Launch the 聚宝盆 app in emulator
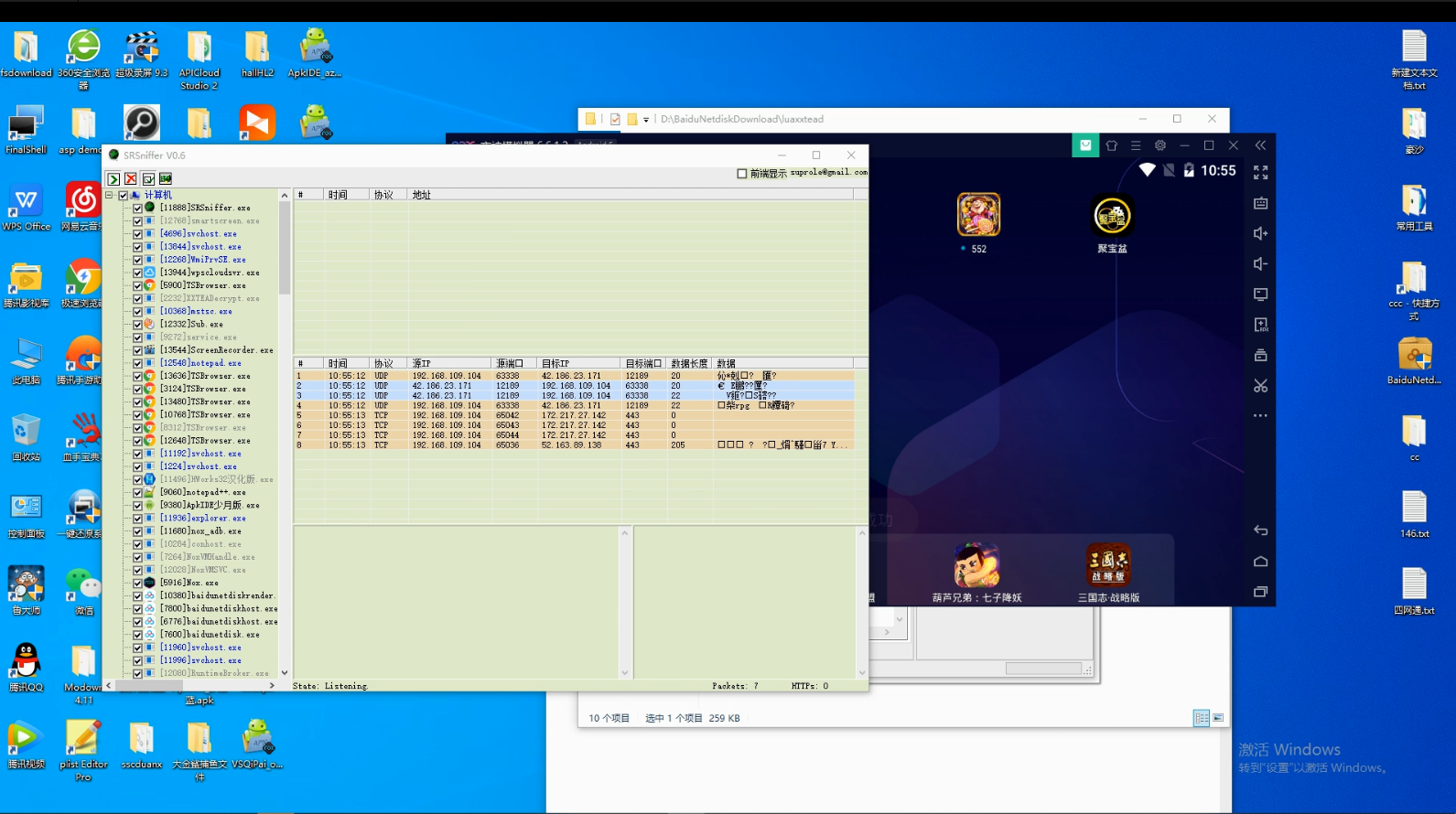 pos(1112,217)
